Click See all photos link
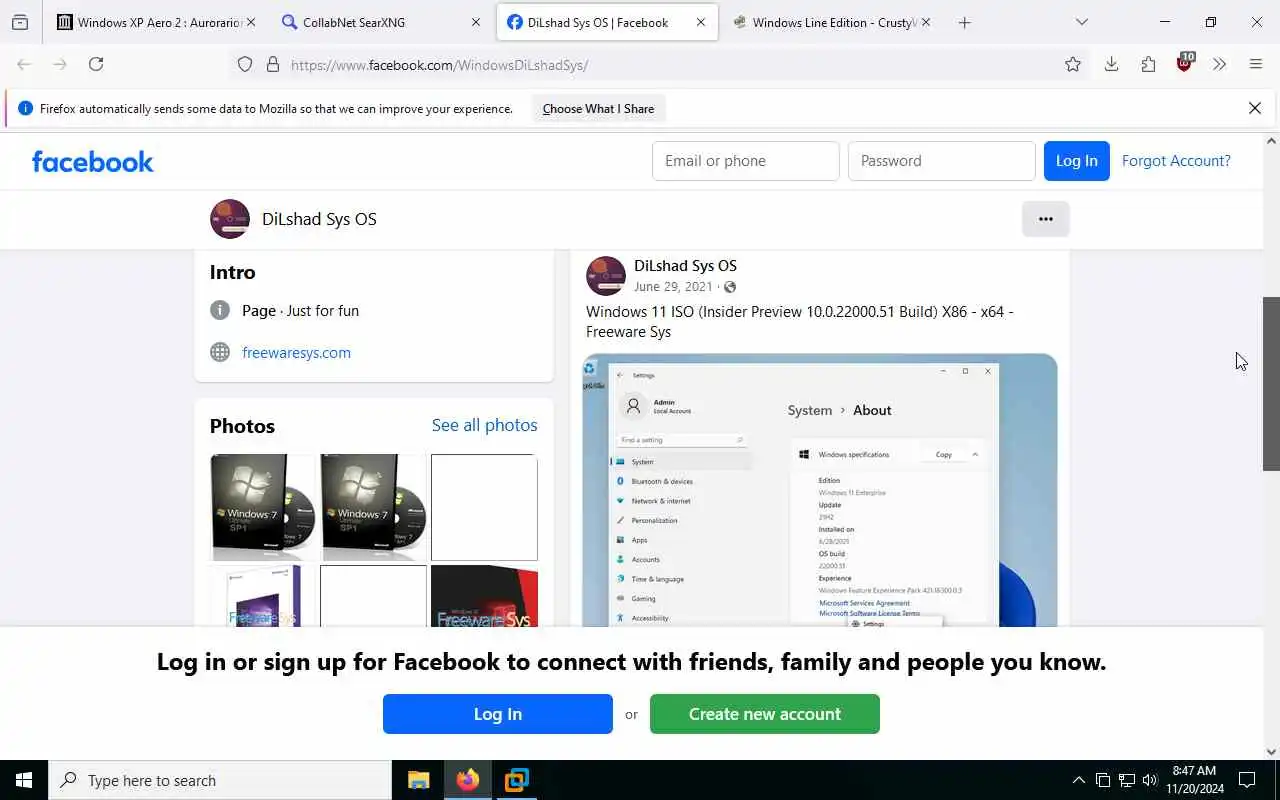 pyautogui.click(x=485, y=425)
